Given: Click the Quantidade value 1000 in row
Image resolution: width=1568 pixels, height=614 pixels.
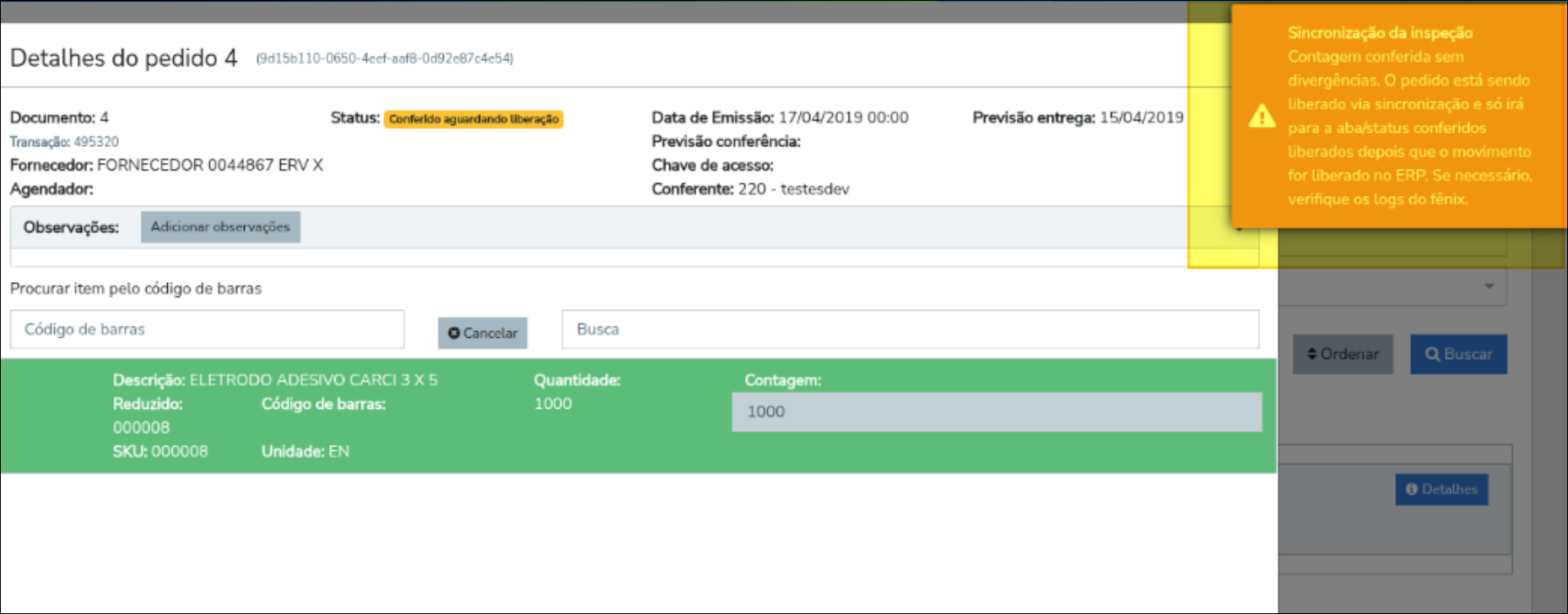Looking at the screenshot, I should click(553, 404).
